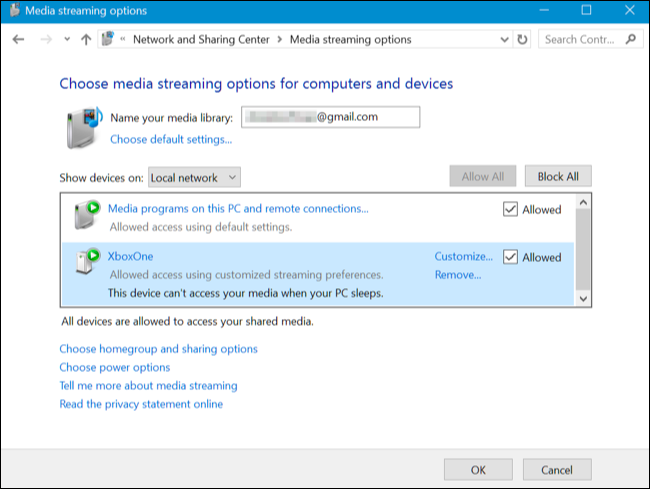
Task: Go back with the back arrow
Action: 18,39
